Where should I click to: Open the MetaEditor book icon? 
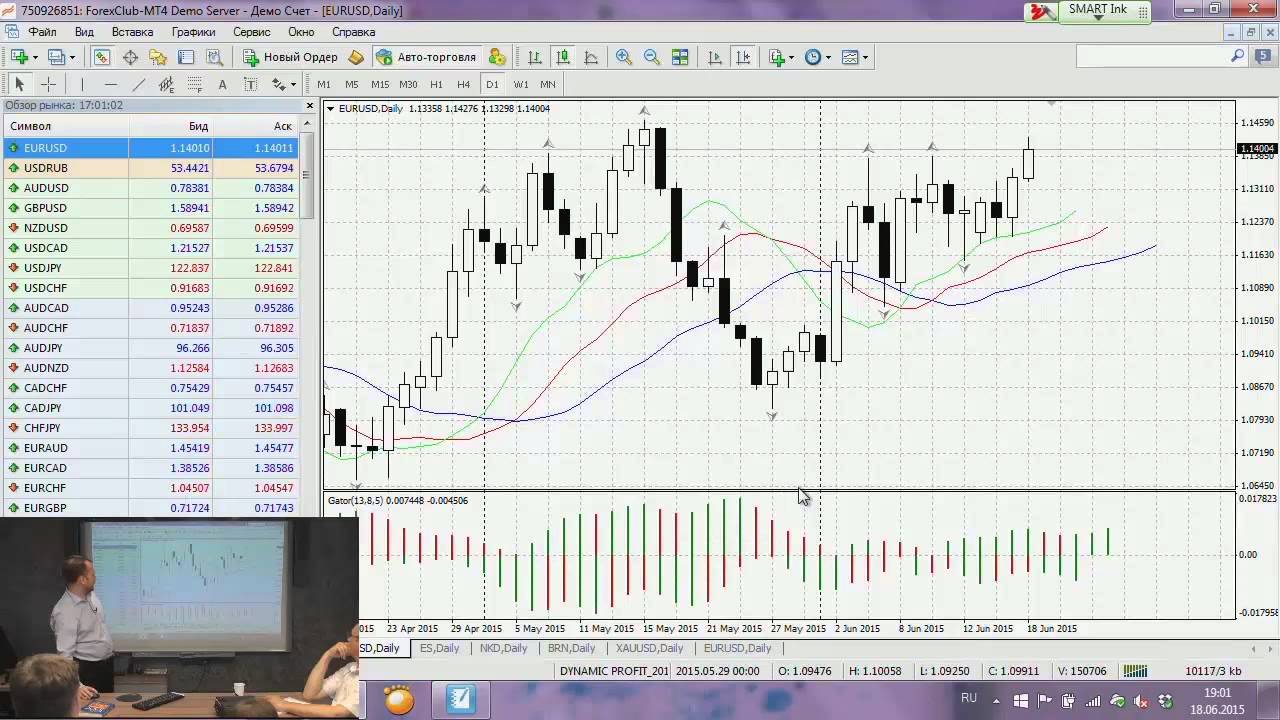(x=356, y=57)
